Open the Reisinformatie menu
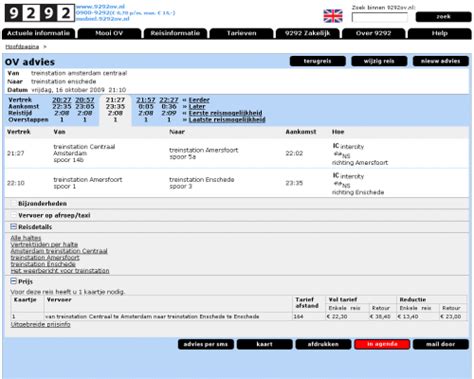Image resolution: width=474 pixels, height=379 pixels. coord(175,33)
